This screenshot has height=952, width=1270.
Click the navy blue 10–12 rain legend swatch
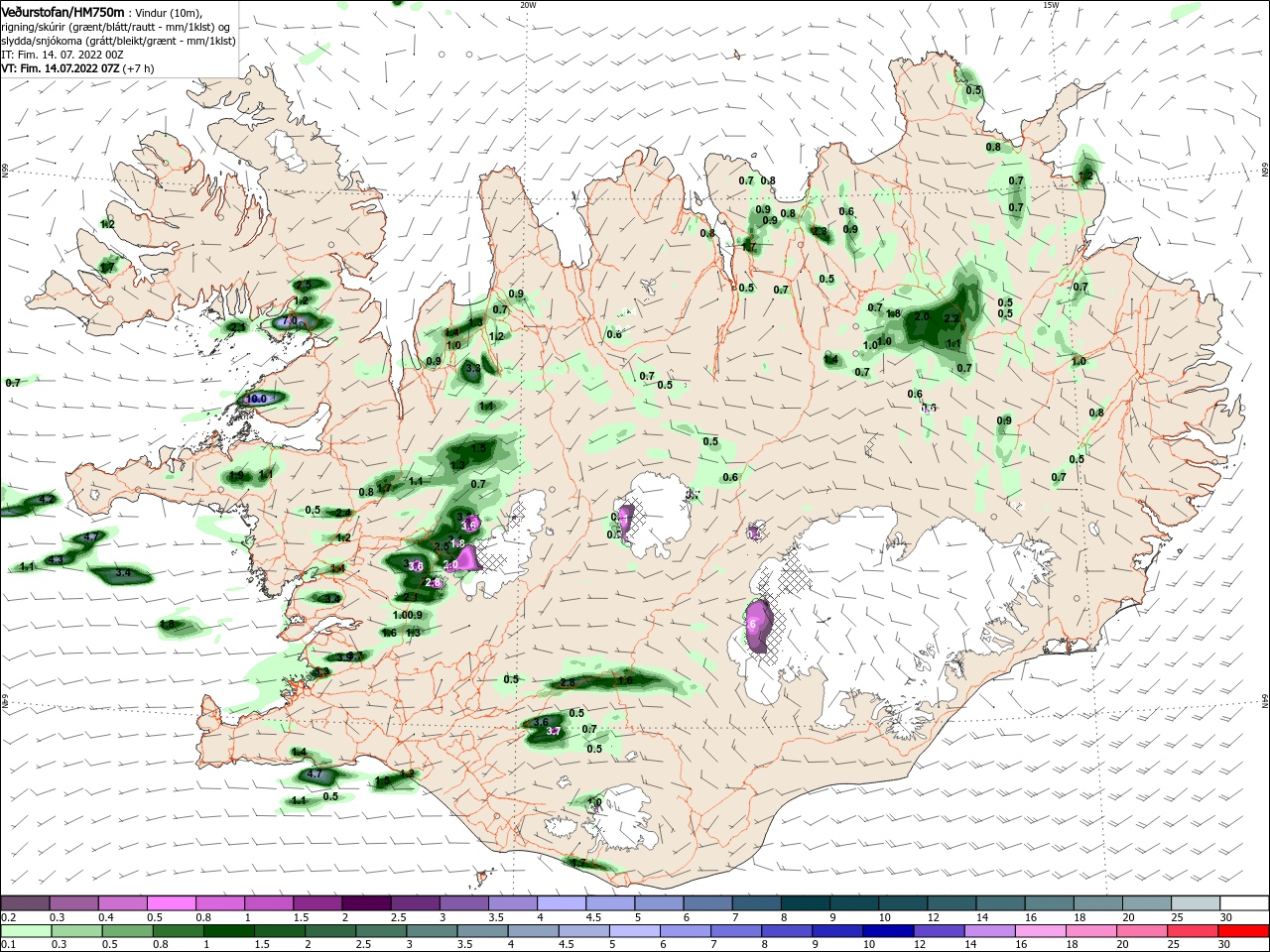(888, 932)
